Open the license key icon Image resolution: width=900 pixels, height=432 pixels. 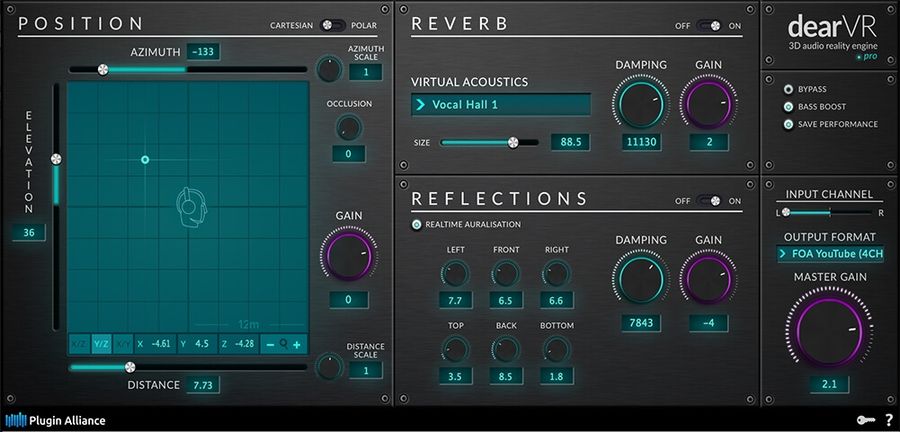(866, 420)
